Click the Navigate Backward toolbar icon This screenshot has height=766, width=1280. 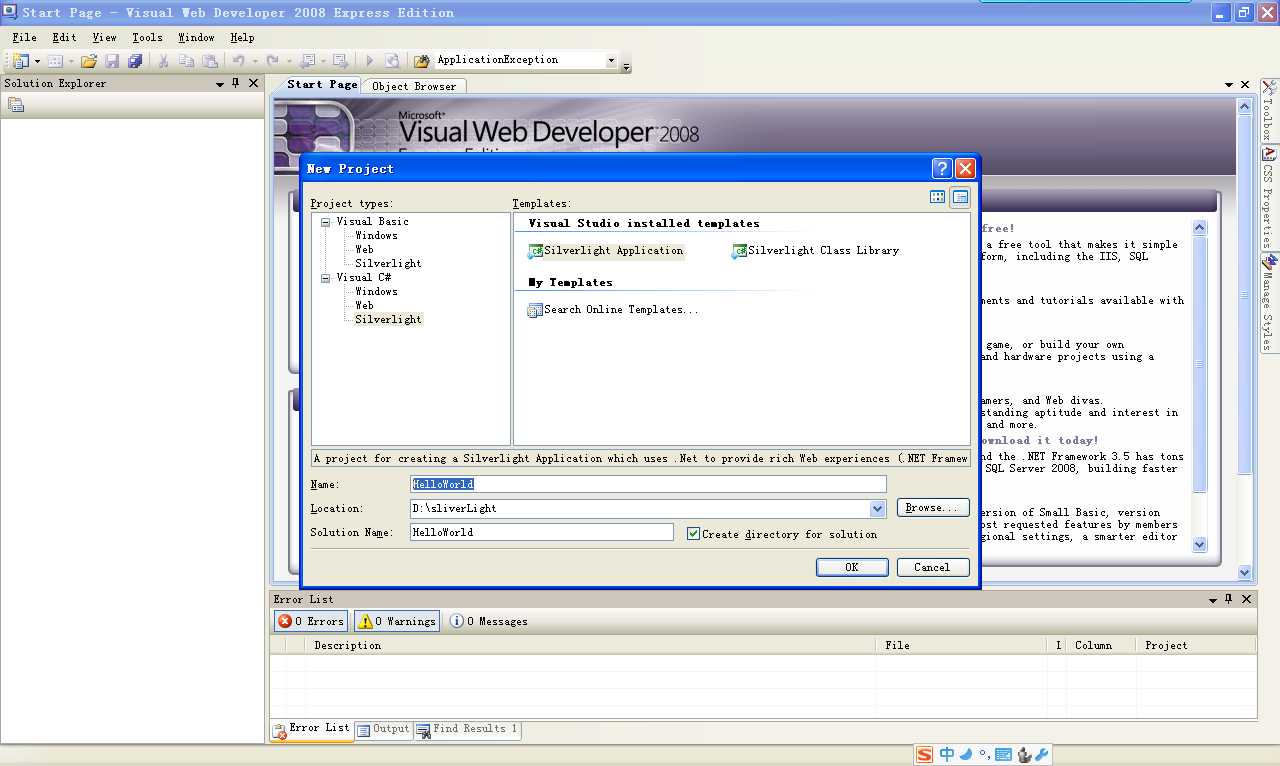click(307, 61)
